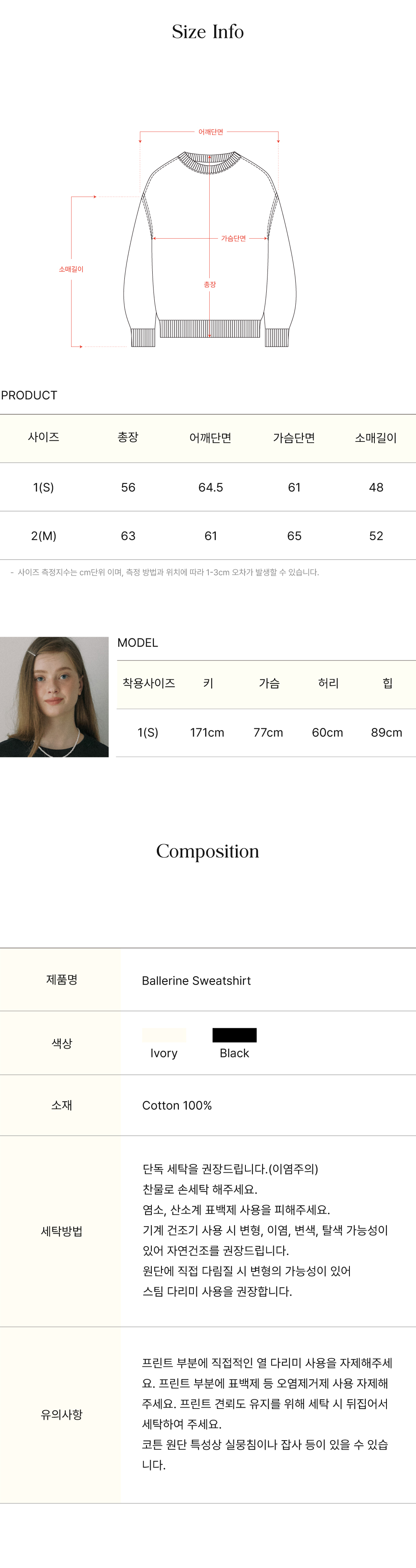
Task: Select the Ivory color swatch
Action: (x=163, y=1035)
